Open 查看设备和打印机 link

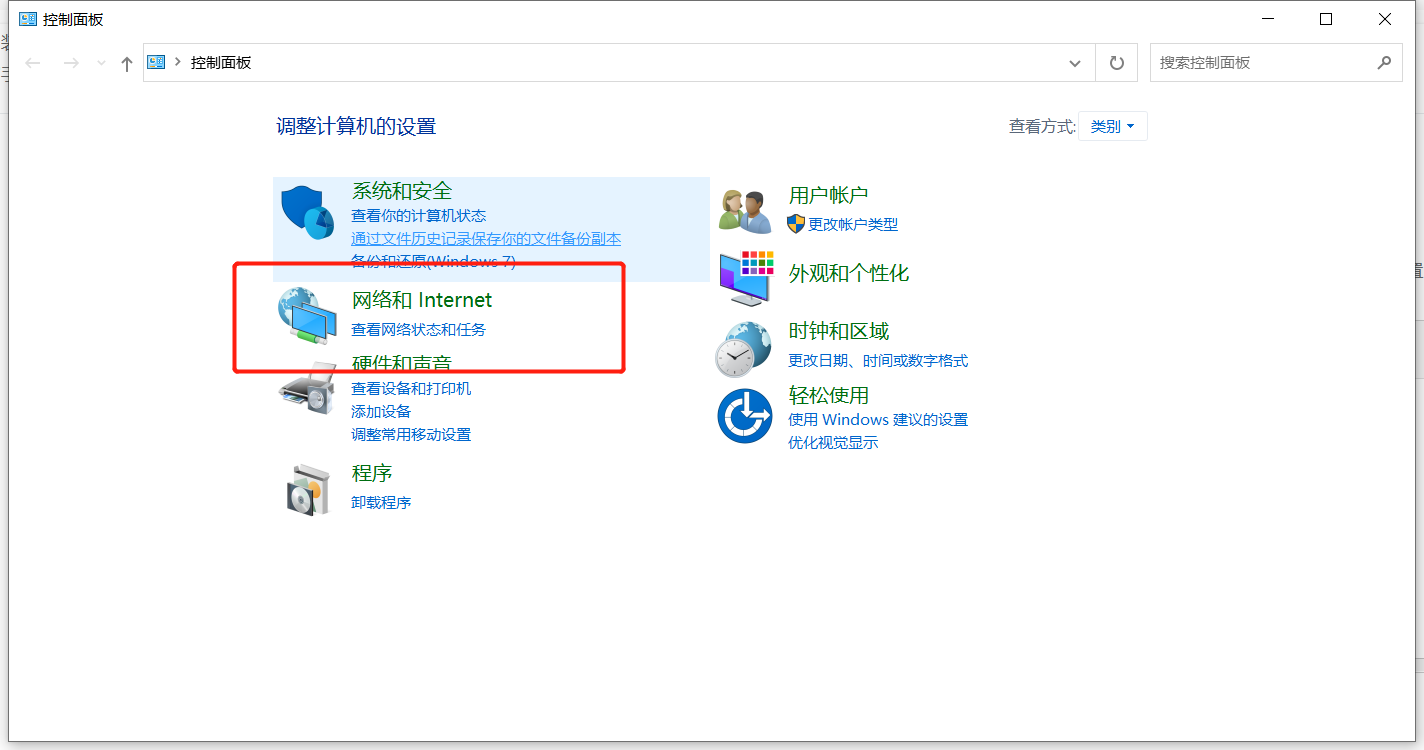(x=411, y=388)
